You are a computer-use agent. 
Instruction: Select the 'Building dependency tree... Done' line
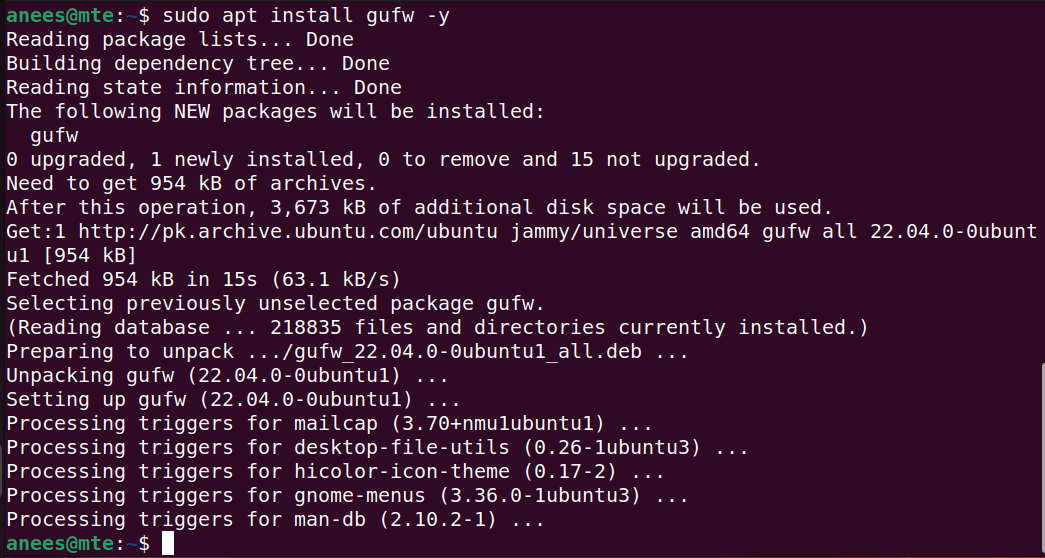(x=198, y=63)
